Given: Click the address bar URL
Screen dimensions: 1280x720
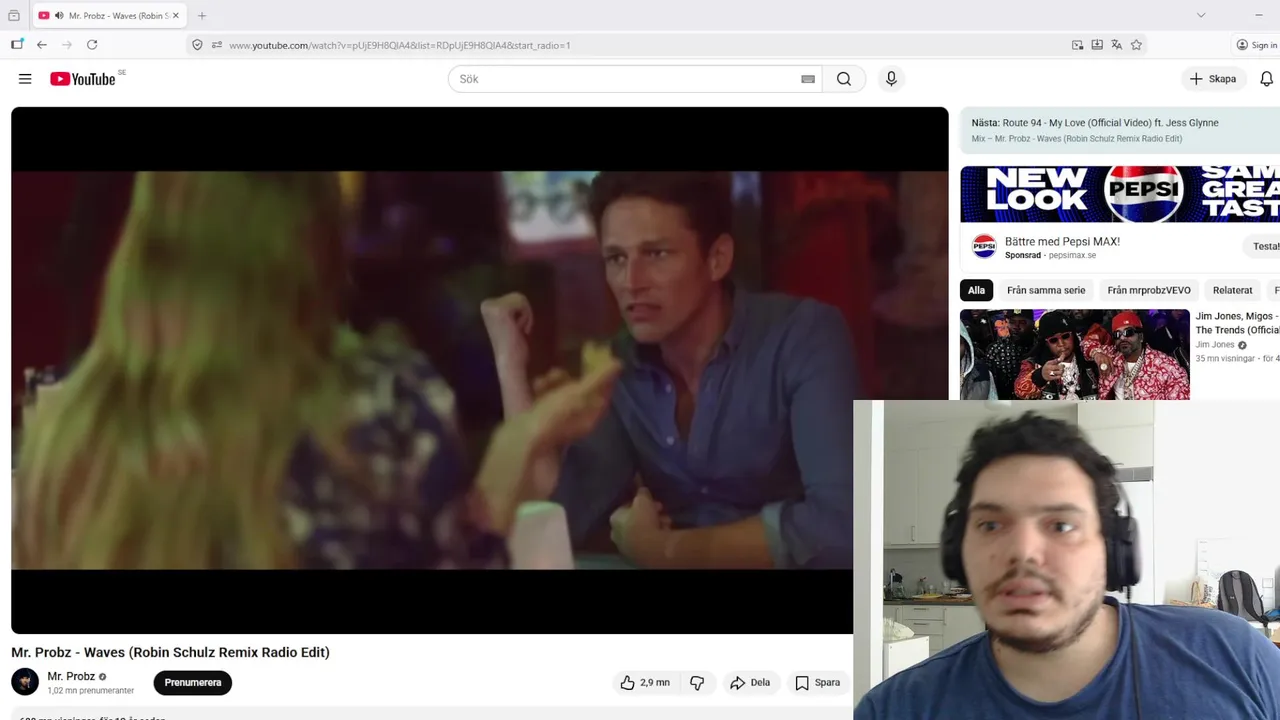Looking at the screenshot, I should tap(400, 45).
